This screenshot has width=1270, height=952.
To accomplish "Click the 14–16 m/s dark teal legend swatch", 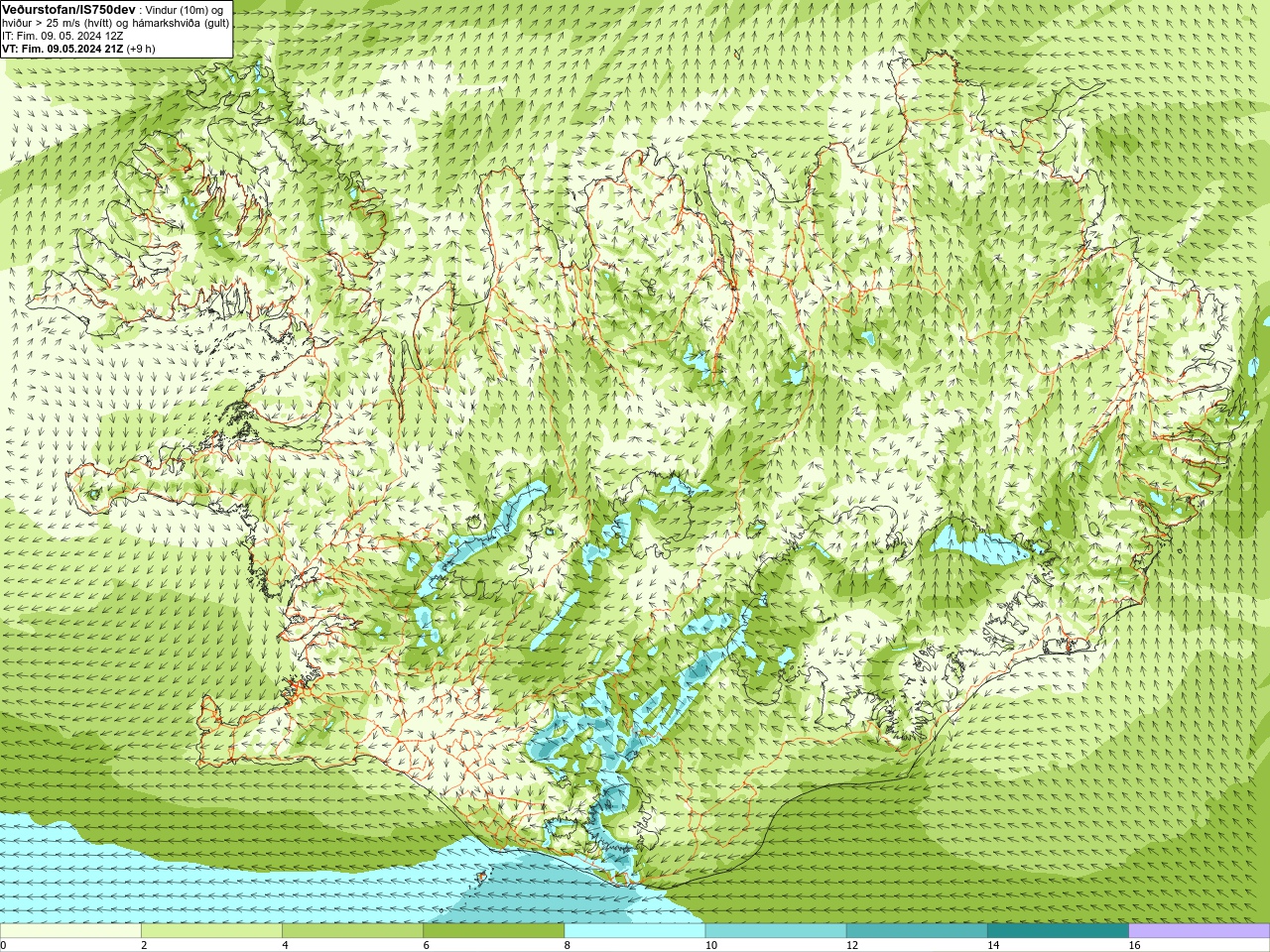I will (x=1058, y=931).
